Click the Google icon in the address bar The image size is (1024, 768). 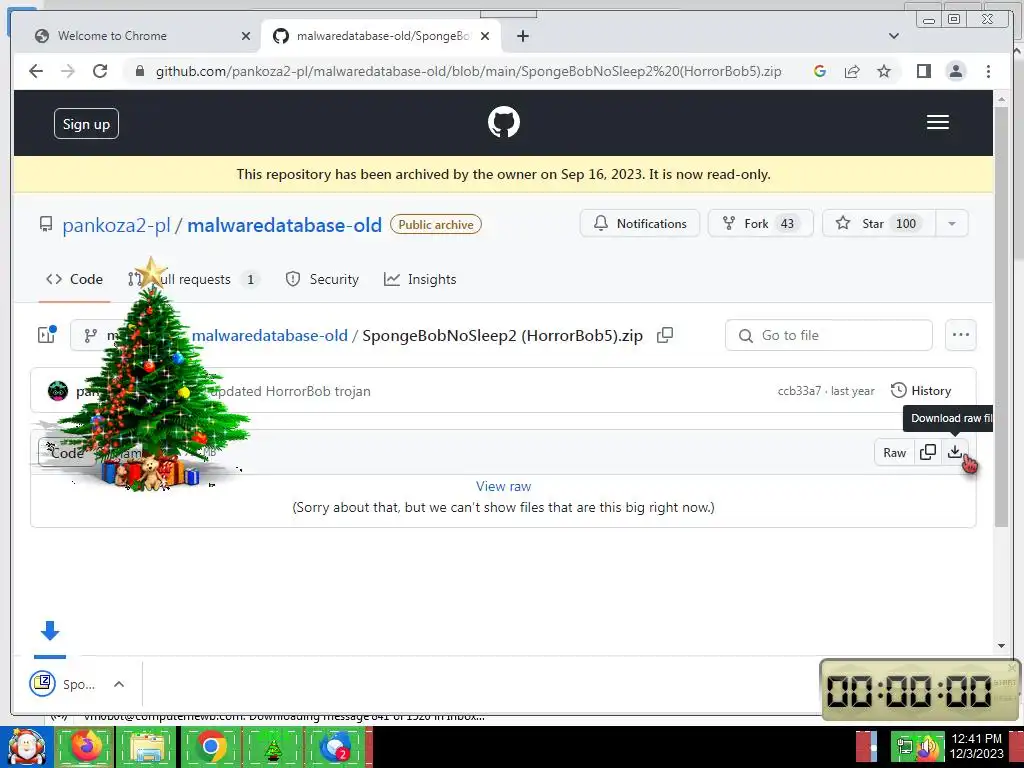820,71
